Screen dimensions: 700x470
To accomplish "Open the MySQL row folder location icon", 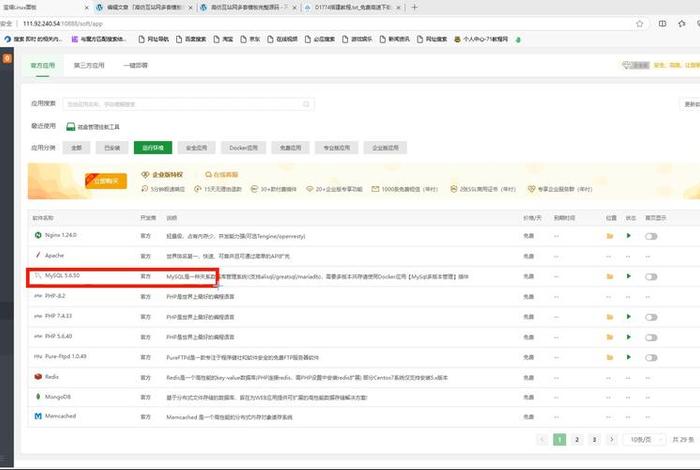I will [x=609, y=277].
